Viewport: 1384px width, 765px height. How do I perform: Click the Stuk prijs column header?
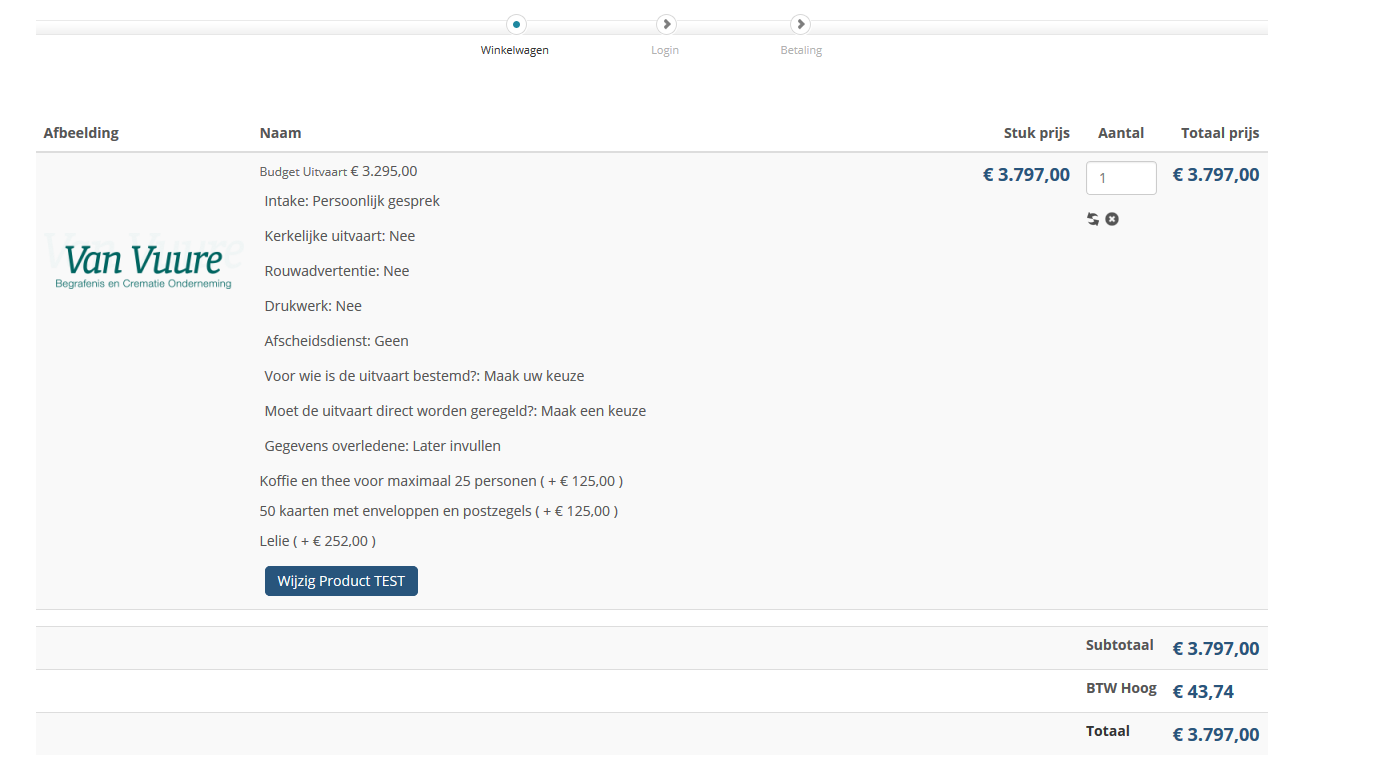(1036, 133)
